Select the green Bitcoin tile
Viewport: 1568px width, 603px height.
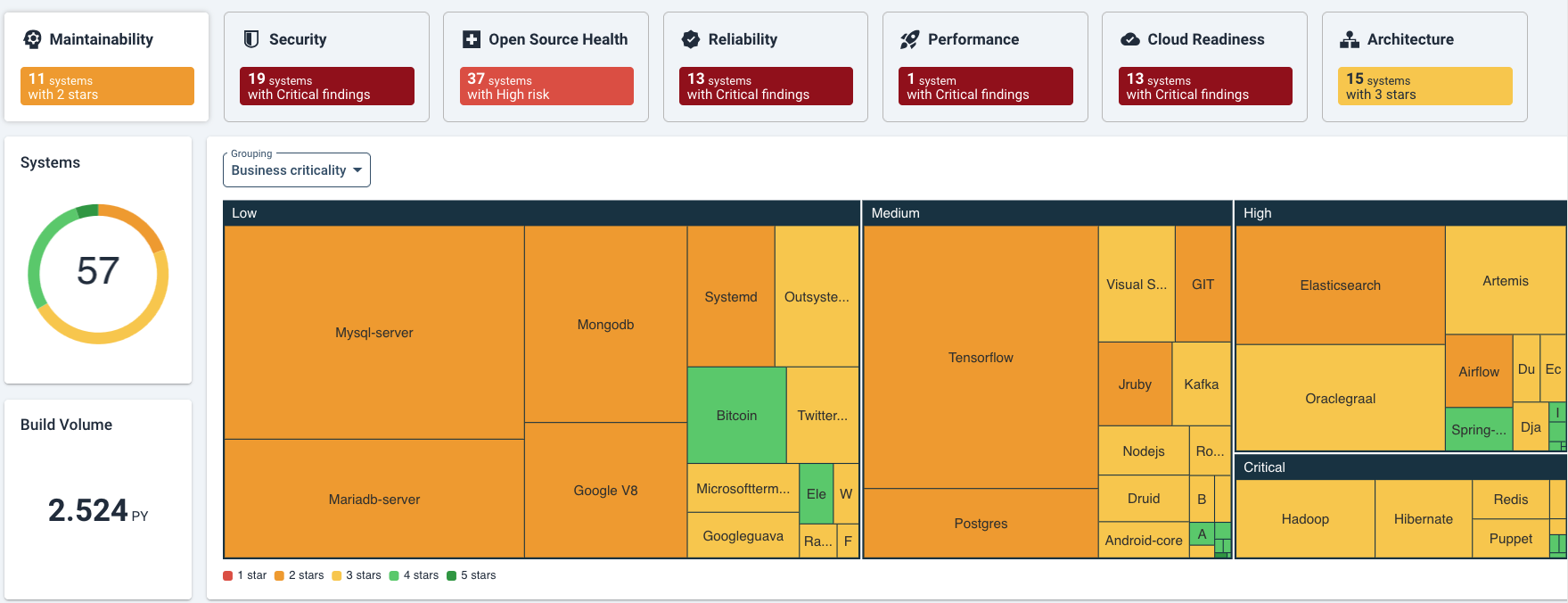click(x=737, y=415)
